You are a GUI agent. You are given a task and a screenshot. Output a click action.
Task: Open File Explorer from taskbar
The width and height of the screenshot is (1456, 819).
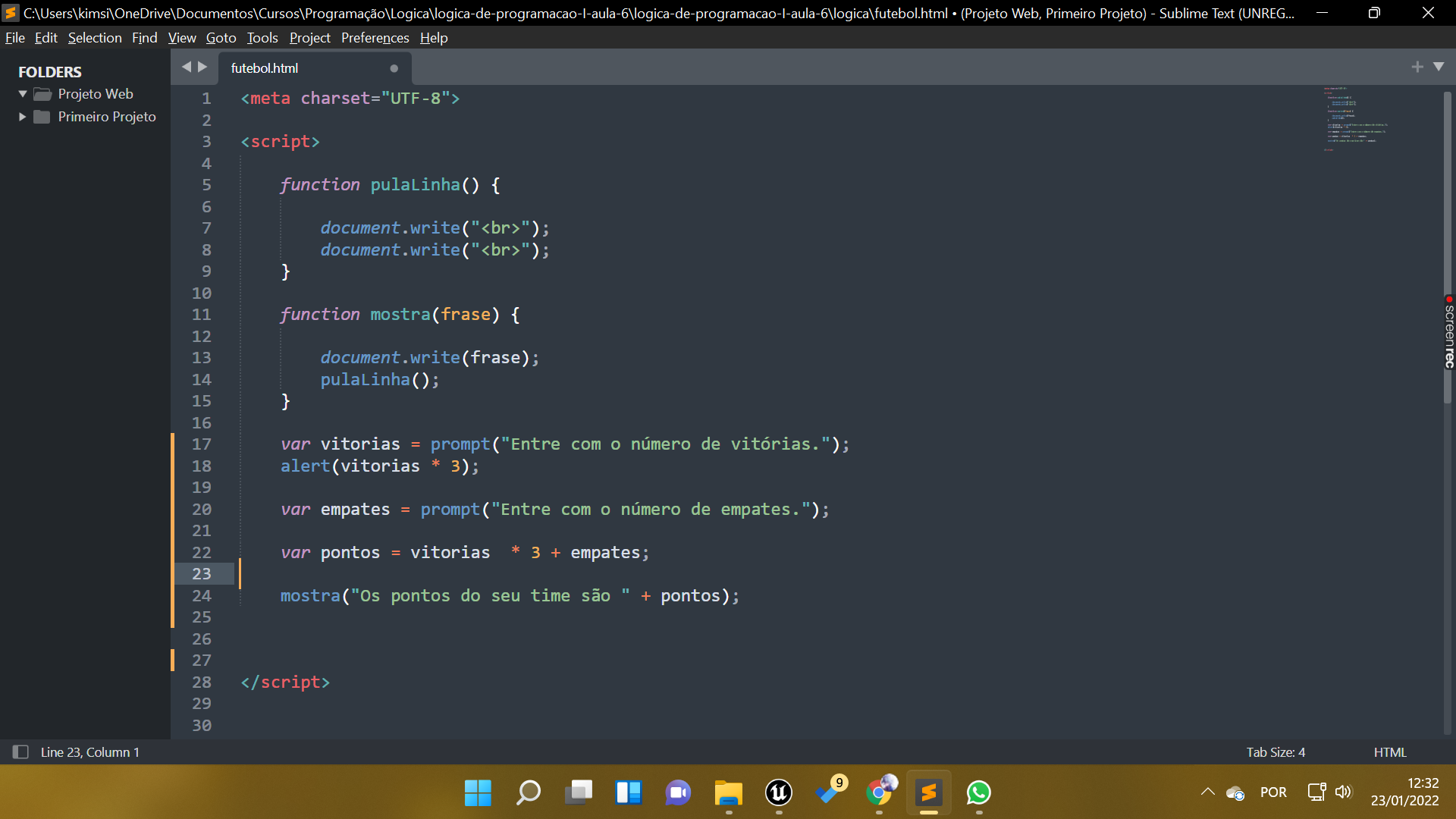729,792
